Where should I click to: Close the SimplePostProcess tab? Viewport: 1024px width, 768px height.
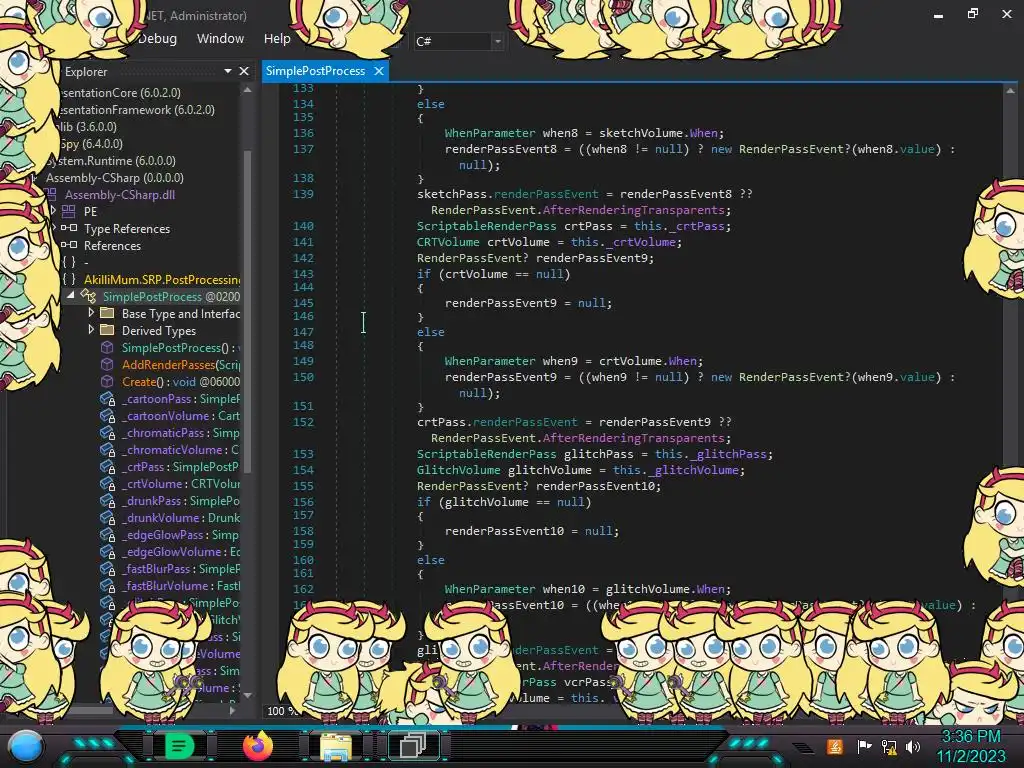click(x=379, y=71)
